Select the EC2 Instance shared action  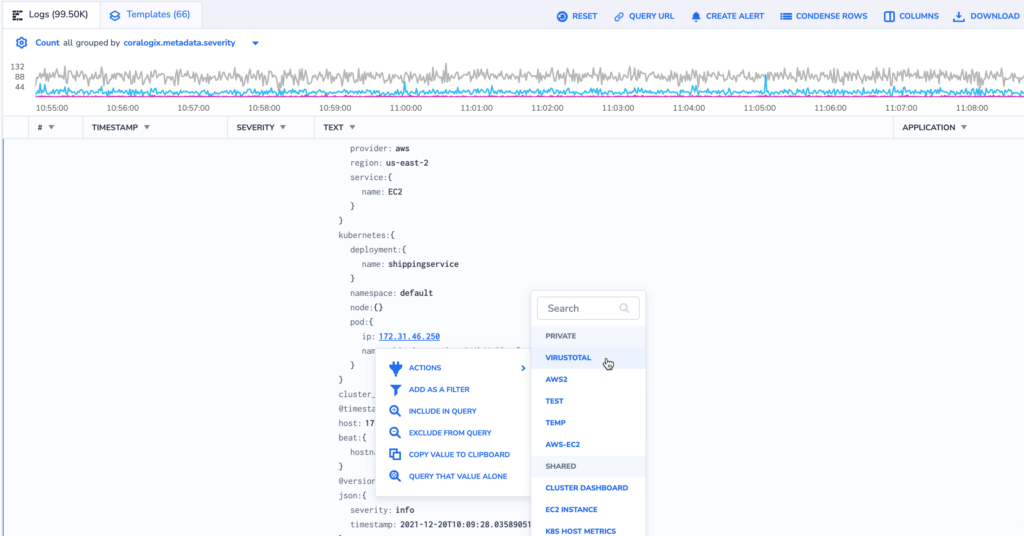pos(588,509)
